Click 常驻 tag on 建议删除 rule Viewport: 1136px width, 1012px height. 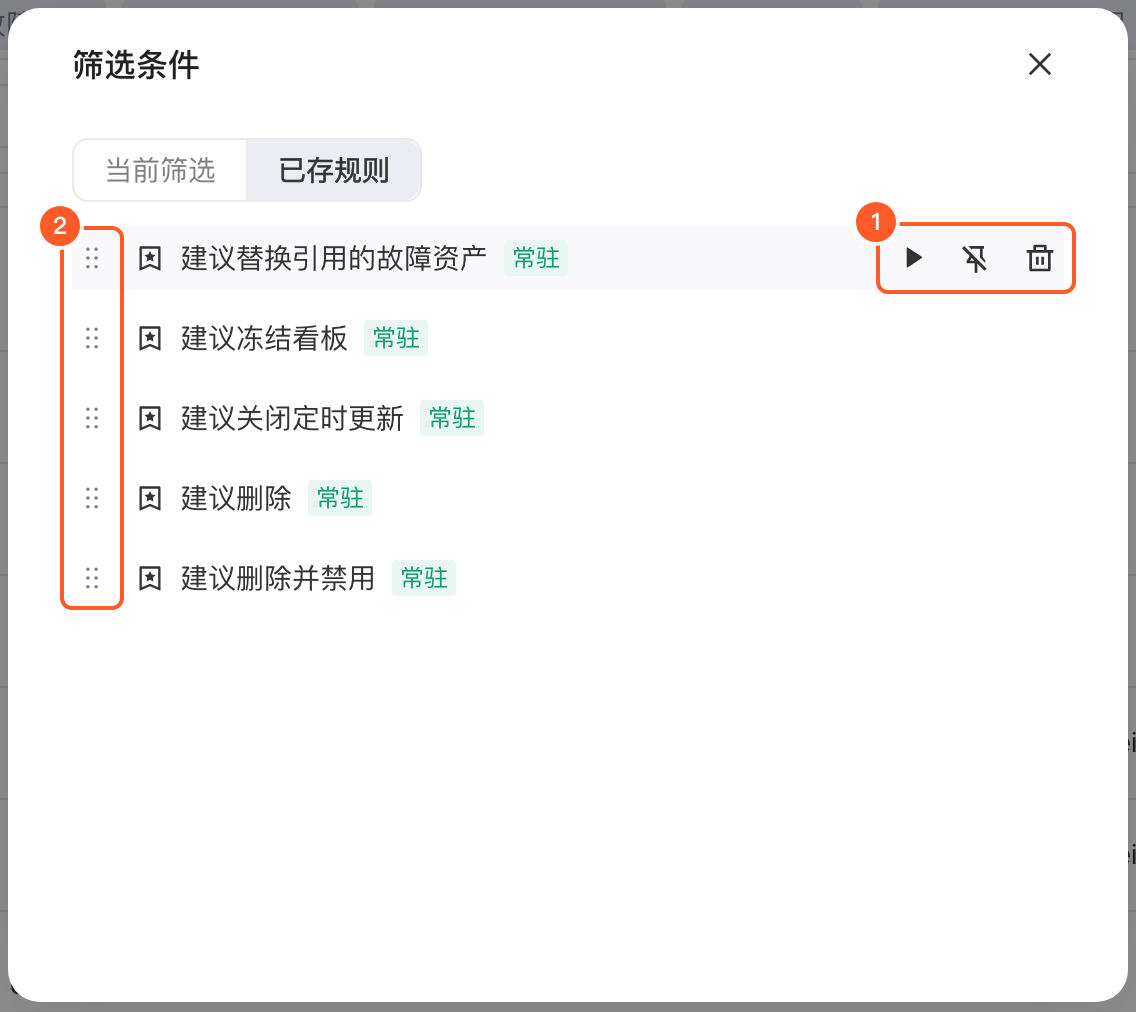coord(340,498)
